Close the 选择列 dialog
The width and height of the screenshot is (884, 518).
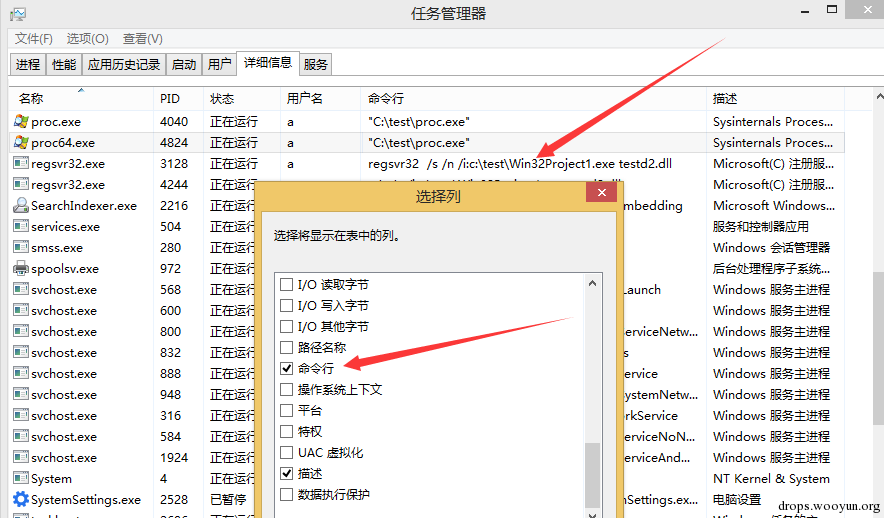coord(602,192)
